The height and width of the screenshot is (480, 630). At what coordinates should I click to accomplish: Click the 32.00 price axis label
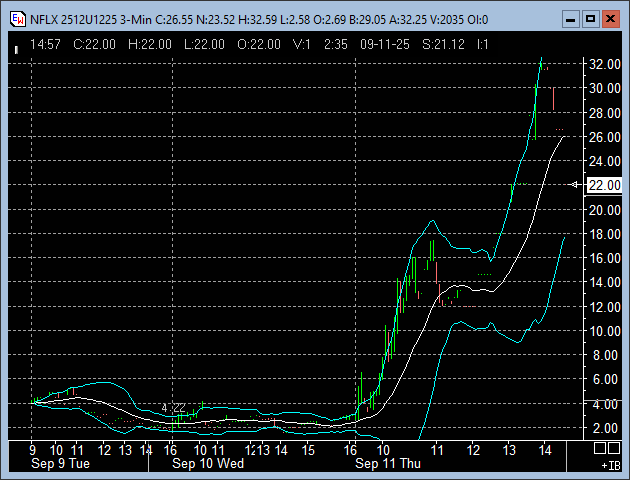[x=604, y=64]
